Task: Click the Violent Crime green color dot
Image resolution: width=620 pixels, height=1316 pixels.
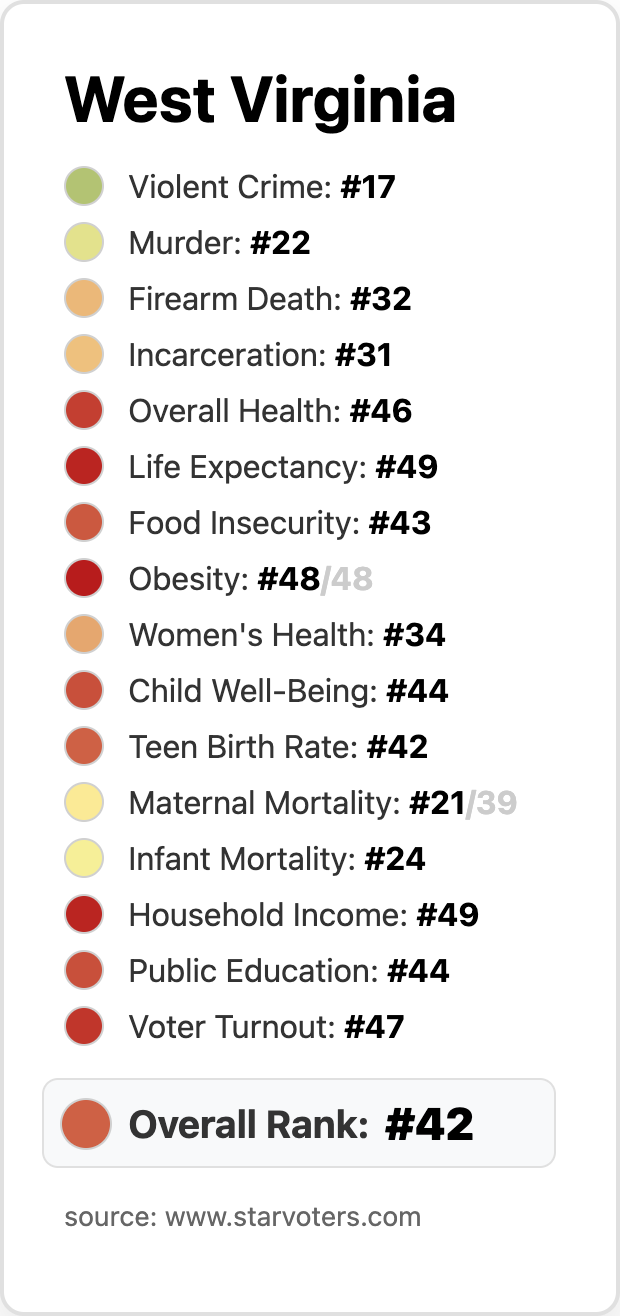Action: coord(84,187)
